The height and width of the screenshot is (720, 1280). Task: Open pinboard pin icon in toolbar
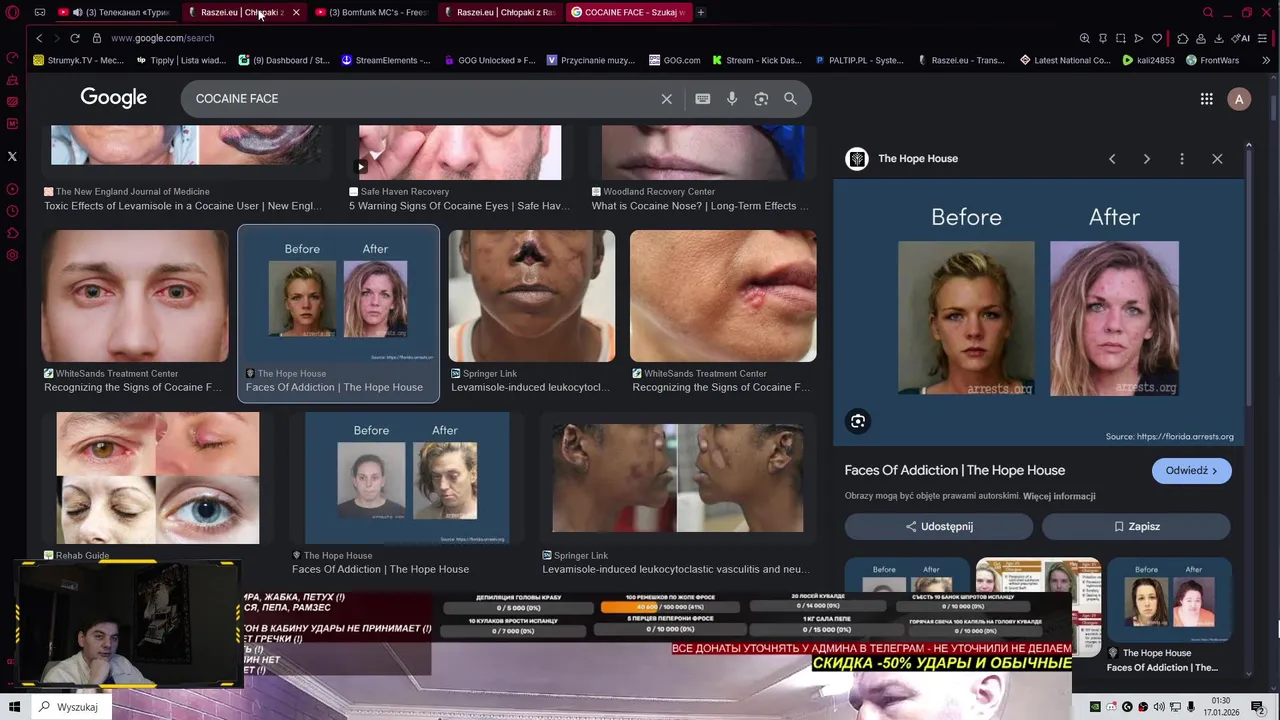(1103, 38)
